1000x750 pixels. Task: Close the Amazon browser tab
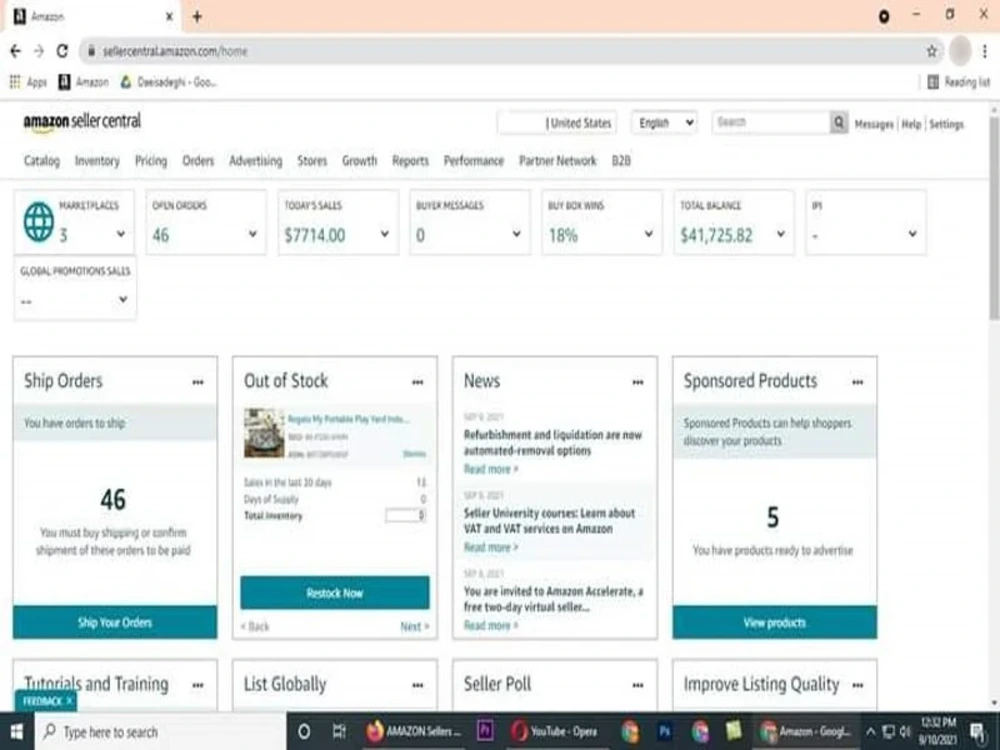(x=169, y=17)
